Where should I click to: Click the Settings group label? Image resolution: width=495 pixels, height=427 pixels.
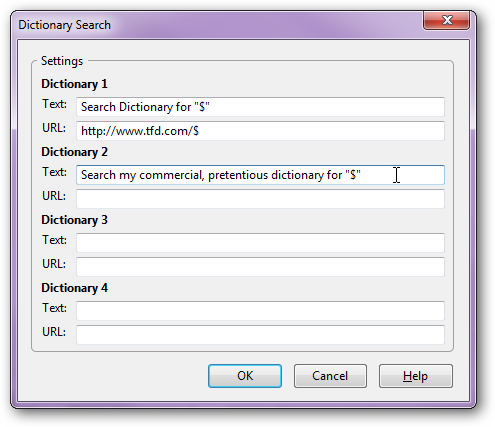click(62, 61)
